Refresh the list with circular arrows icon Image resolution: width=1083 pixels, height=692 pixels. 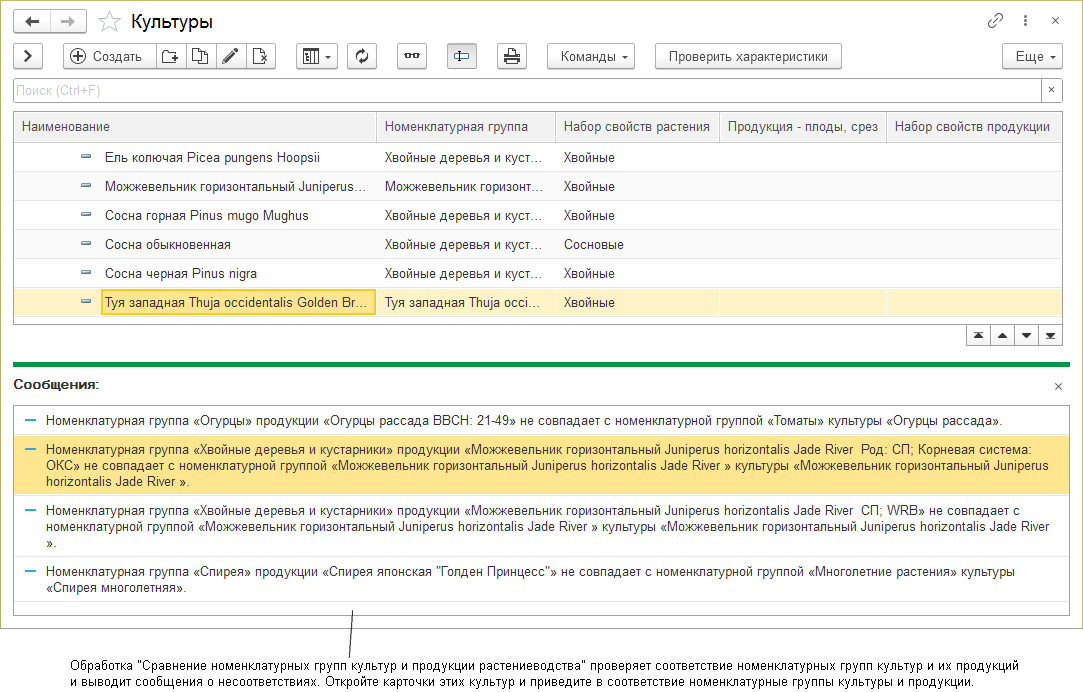[x=361, y=56]
